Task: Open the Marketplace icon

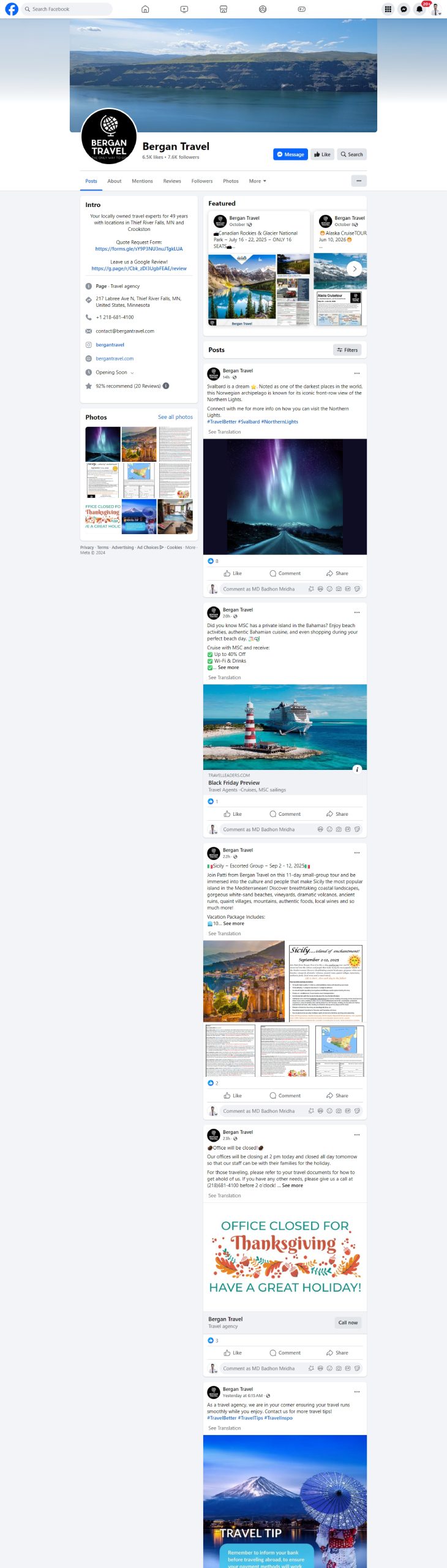Action: (x=223, y=9)
